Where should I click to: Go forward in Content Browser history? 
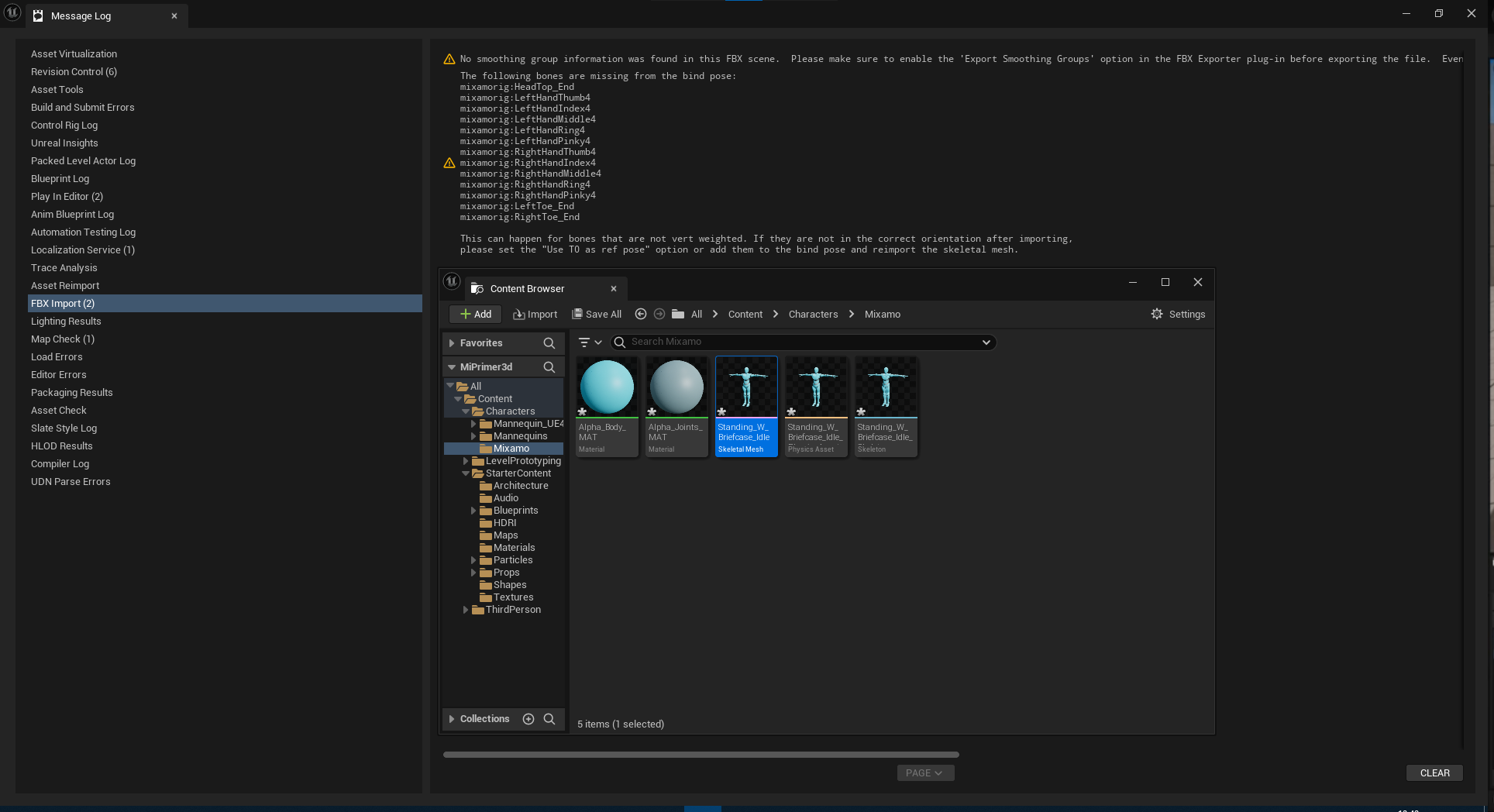[x=659, y=314]
